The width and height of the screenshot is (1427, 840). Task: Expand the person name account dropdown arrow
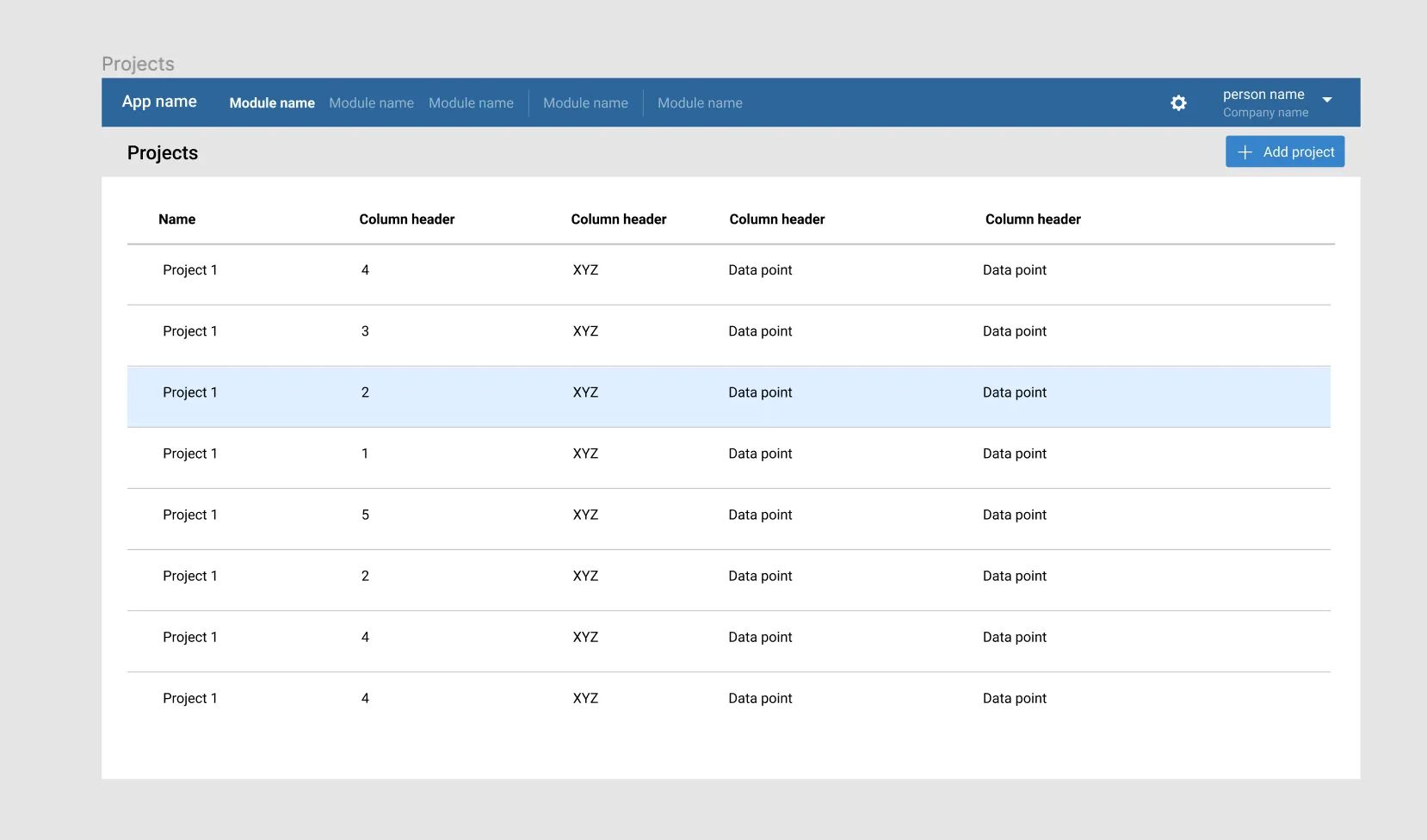click(x=1327, y=100)
